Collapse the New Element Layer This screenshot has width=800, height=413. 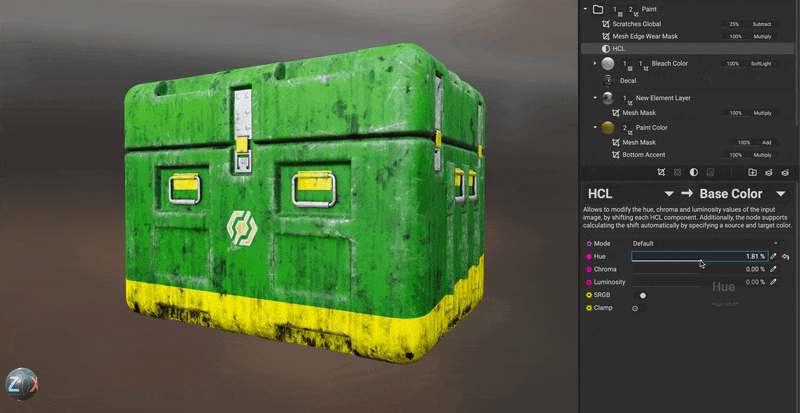tap(595, 97)
